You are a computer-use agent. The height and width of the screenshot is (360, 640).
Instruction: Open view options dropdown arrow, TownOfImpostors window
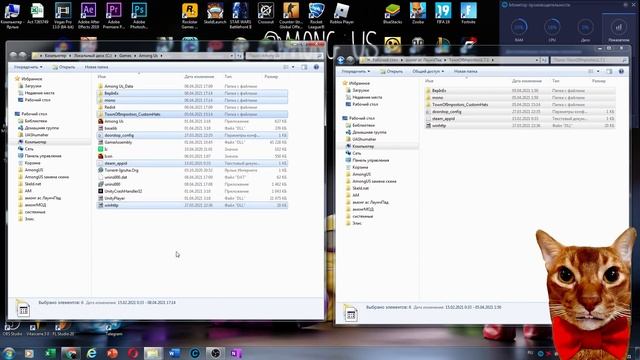(598, 71)
